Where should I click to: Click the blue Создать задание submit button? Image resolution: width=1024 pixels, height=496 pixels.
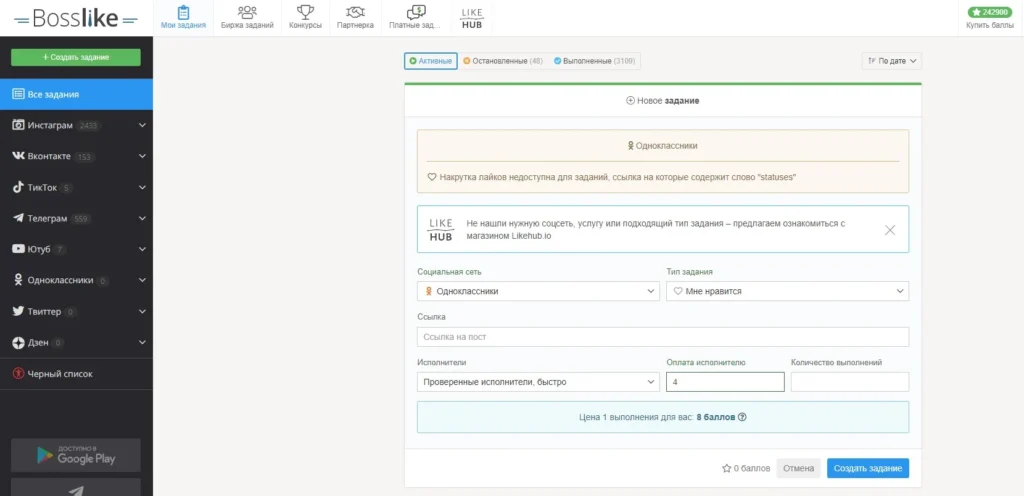[867, 469]
